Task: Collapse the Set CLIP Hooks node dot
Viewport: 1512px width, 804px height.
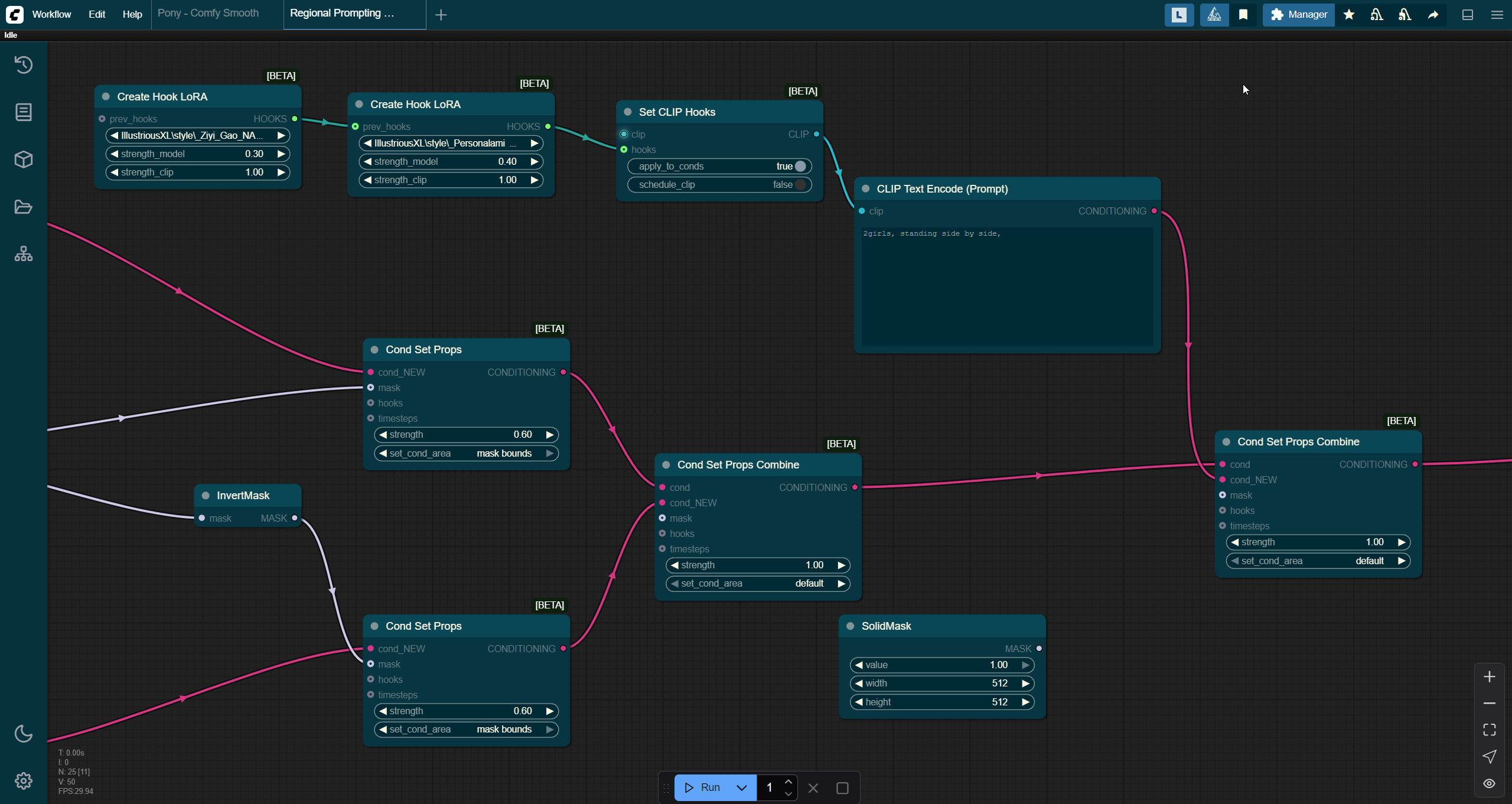Action: tap(628, 112)
